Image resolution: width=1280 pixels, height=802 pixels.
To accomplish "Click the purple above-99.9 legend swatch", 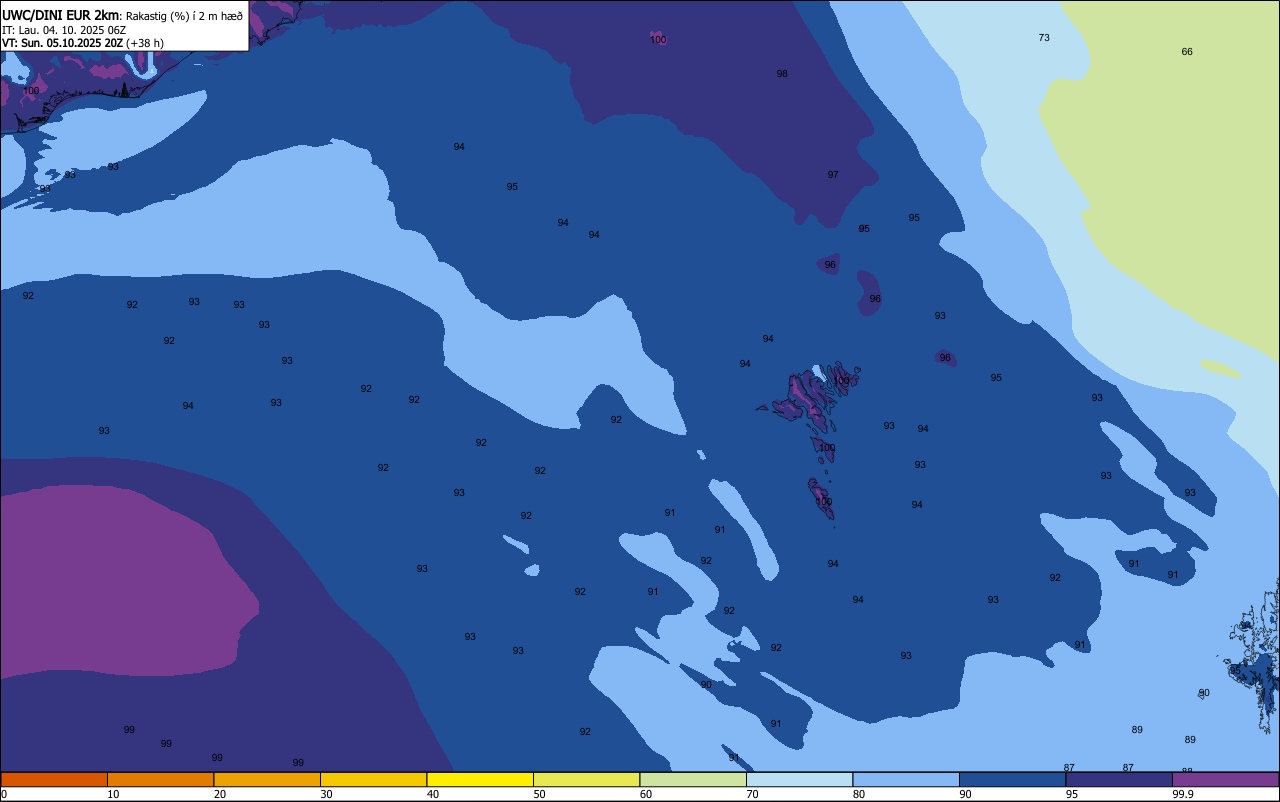I will [x=1225, y=779].
